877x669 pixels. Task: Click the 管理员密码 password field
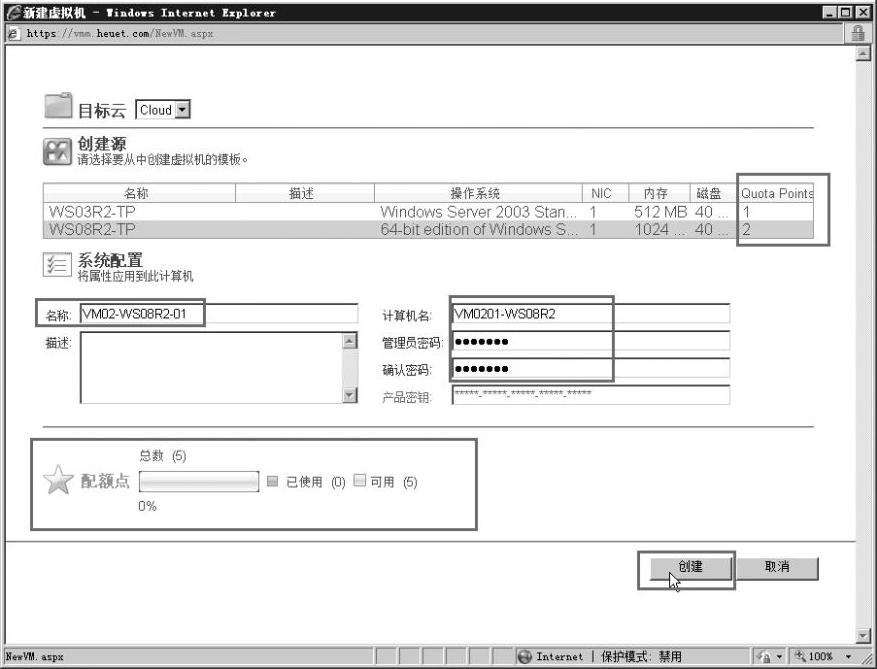(591, 341)
